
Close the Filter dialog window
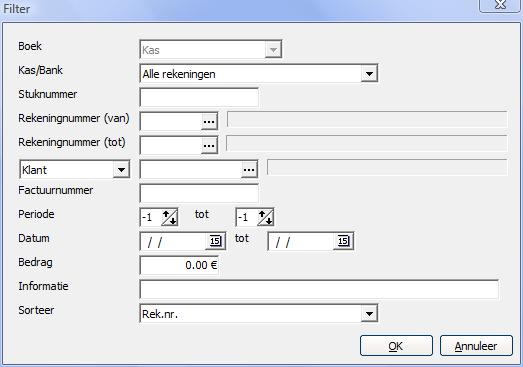[500, 5]
